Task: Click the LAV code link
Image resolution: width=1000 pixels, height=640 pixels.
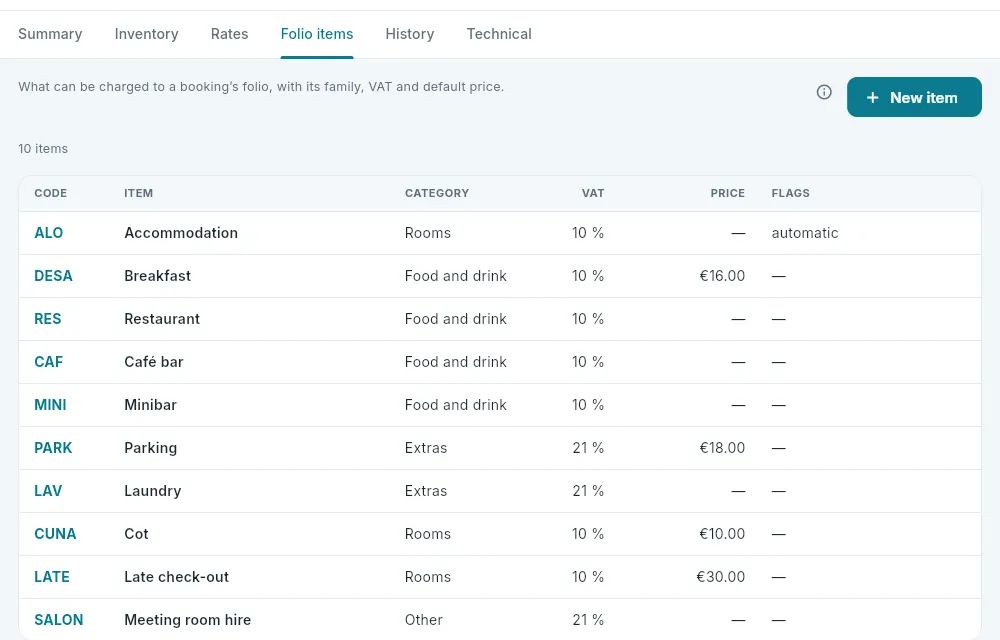Action: point(48,491)
